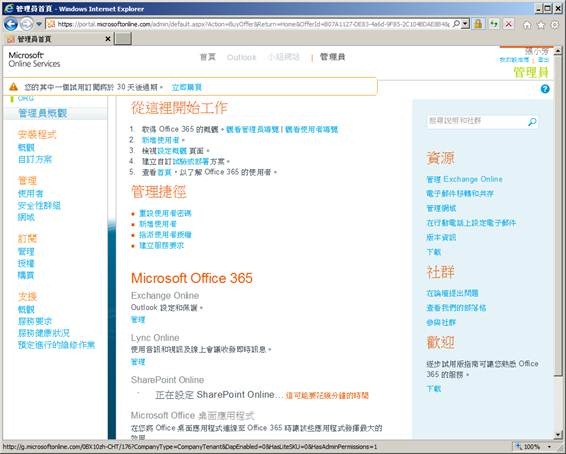
Task: Open 服務健康狀況 in the sidebar
Action: click(44, 333)
